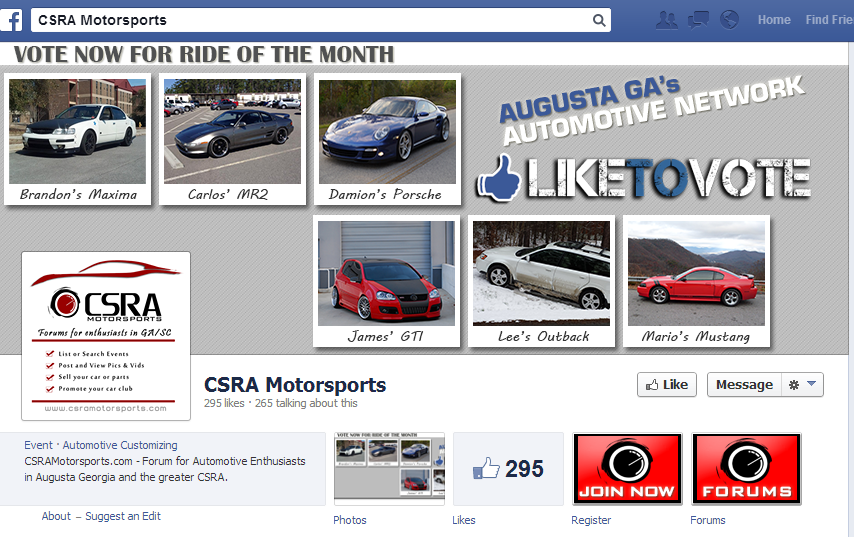Click the Photos tab label
This screenshot has height=537, width=854.
click(x=350, y=520)
